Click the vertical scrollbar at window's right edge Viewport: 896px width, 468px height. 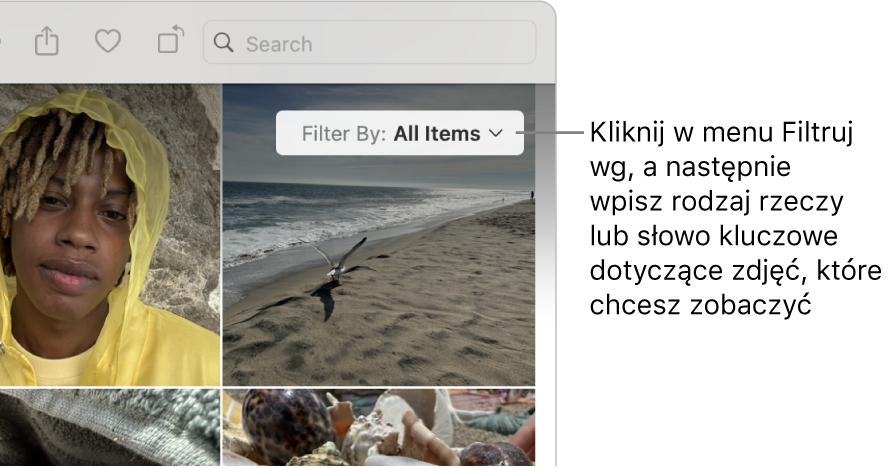pos(545,274)
